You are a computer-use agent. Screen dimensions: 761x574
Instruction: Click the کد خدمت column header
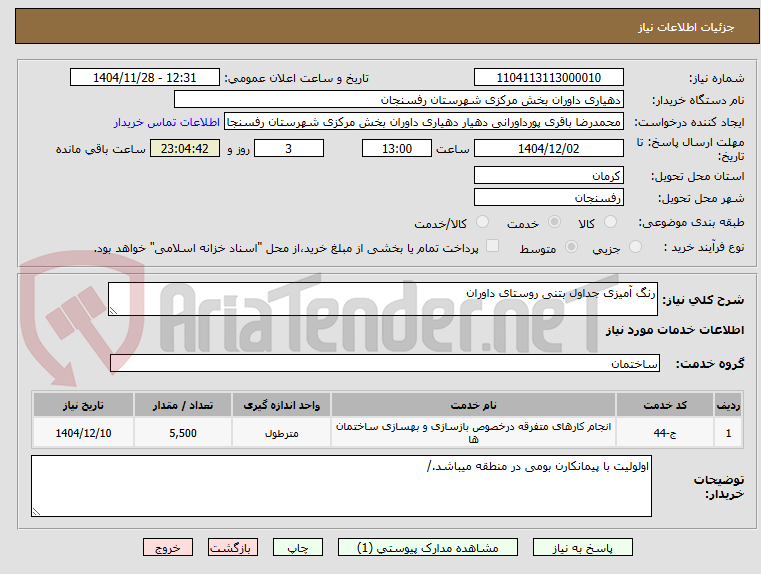[x=665, y=405]
